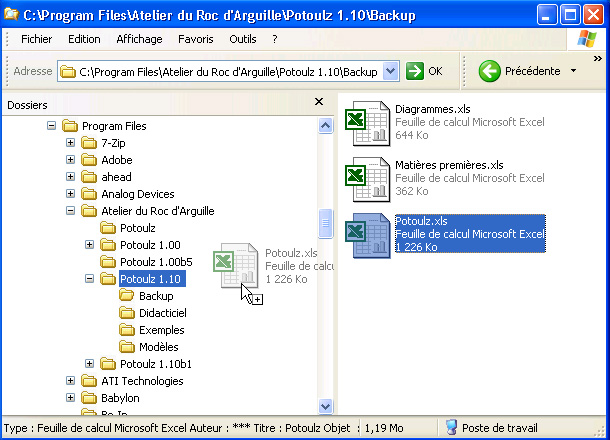
Task: Select the Potoulz 1.10b1 folder label
Action: click(x=156, y=364)
